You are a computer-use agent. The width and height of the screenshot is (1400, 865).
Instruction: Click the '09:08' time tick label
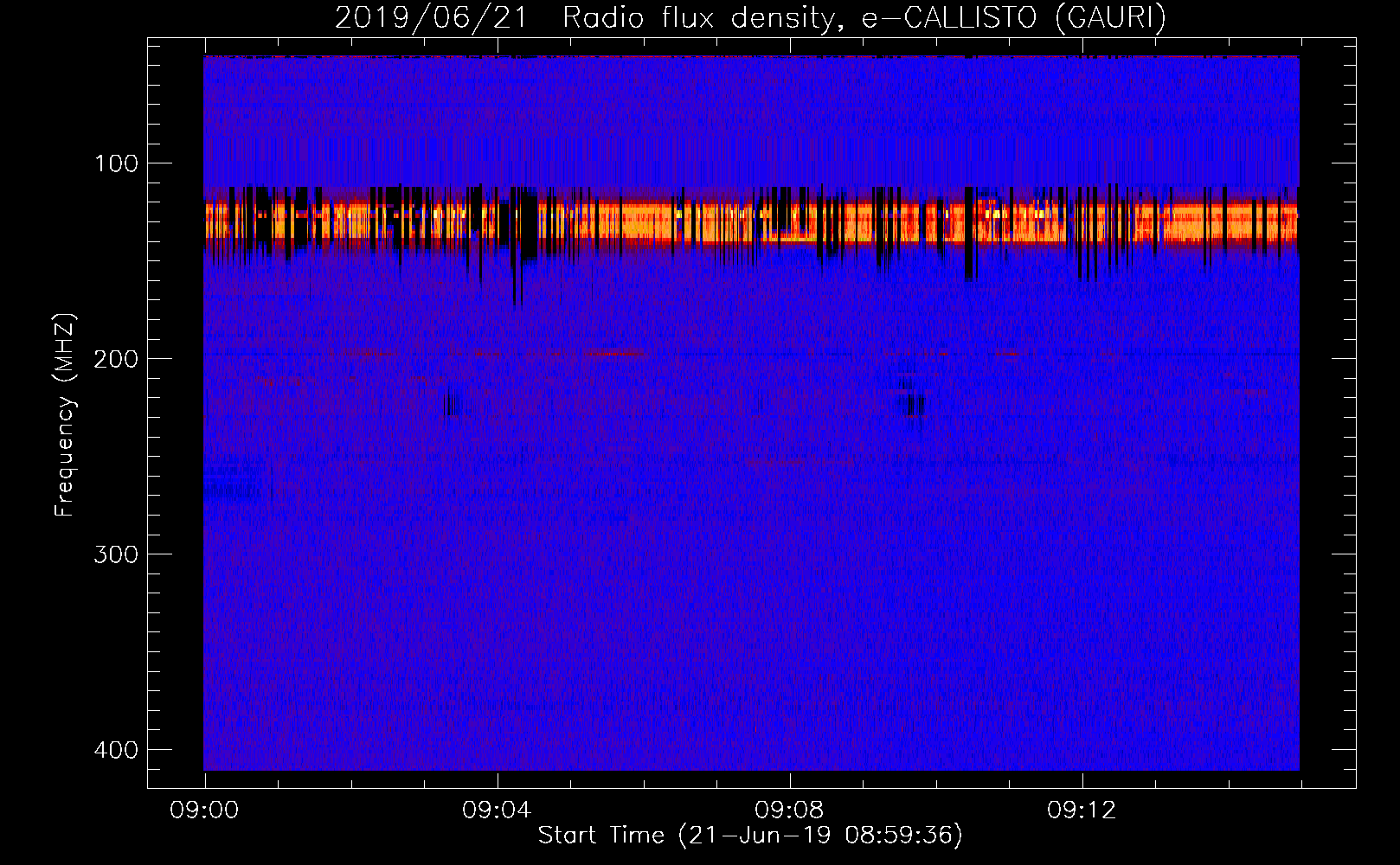789,811
